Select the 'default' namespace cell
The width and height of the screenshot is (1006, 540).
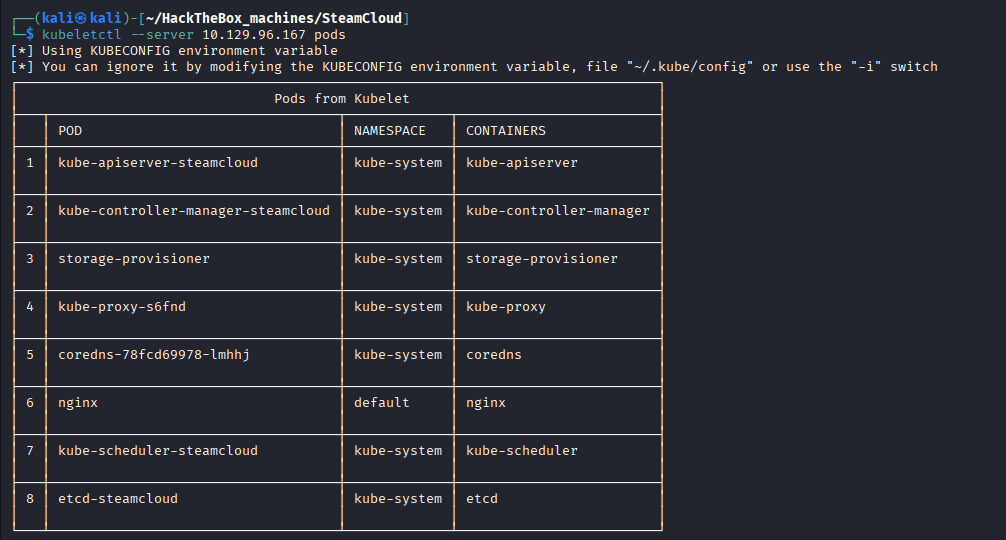tap(382, 403)
